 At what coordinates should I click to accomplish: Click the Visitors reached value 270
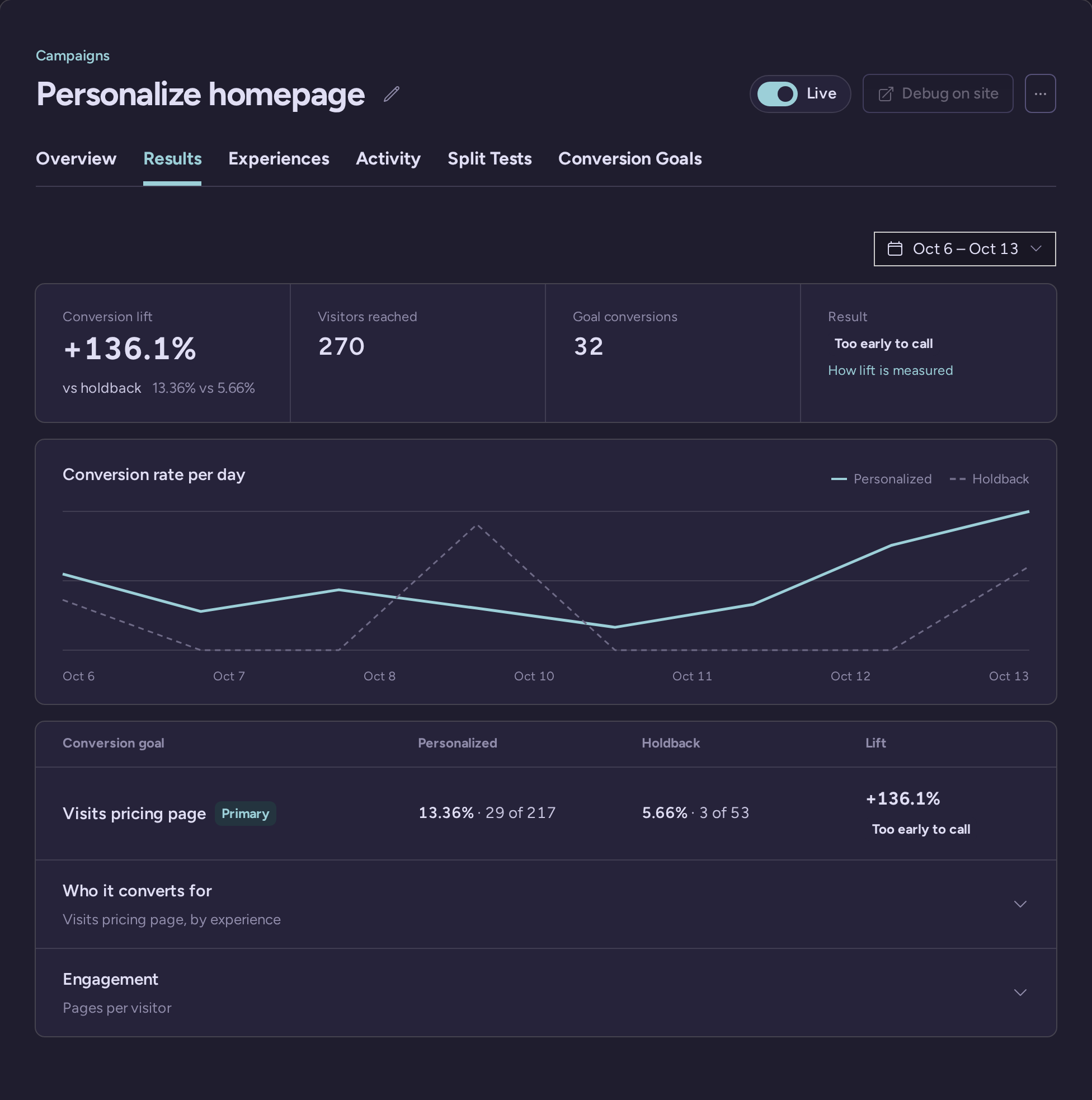pyautogui.click(x=341, y=347)
